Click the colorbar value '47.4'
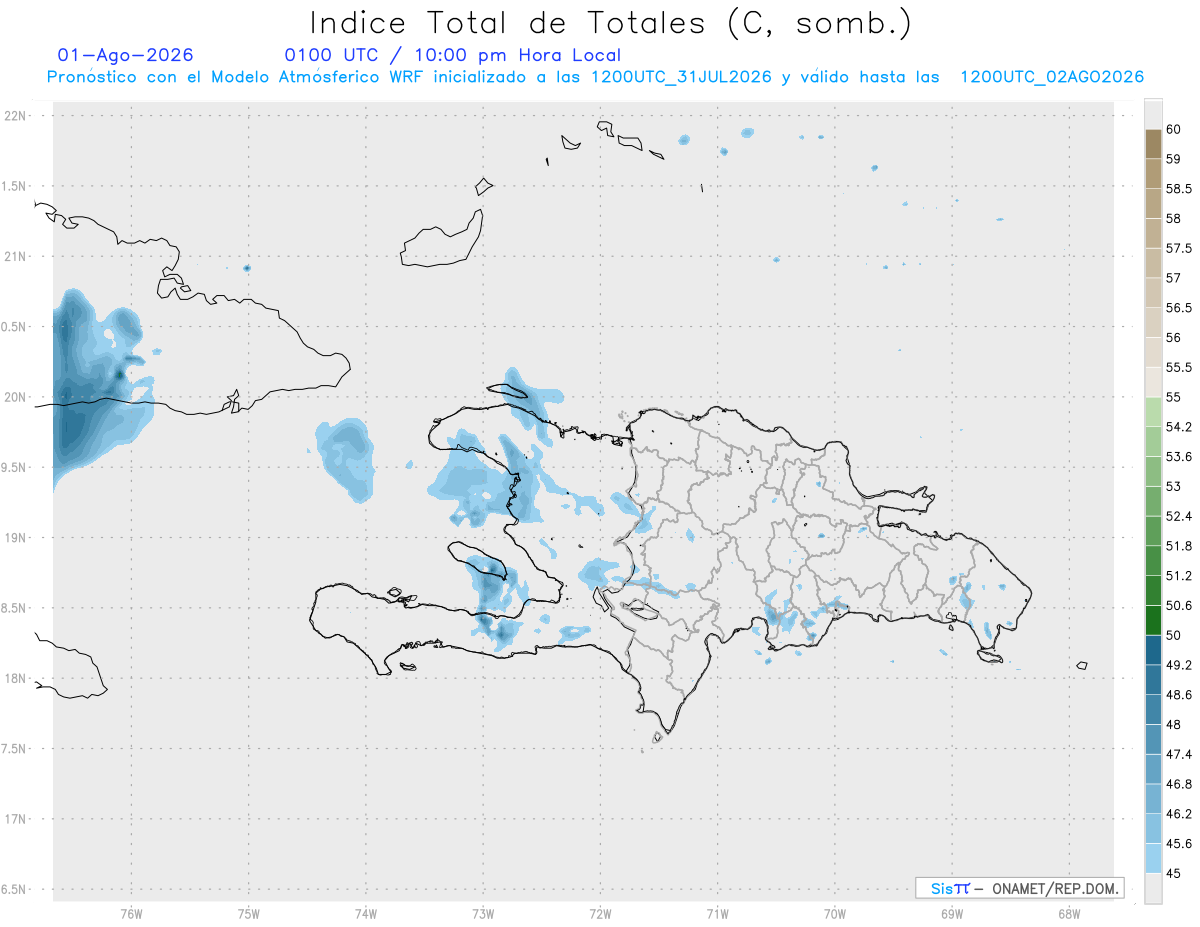 [1178, 754]
